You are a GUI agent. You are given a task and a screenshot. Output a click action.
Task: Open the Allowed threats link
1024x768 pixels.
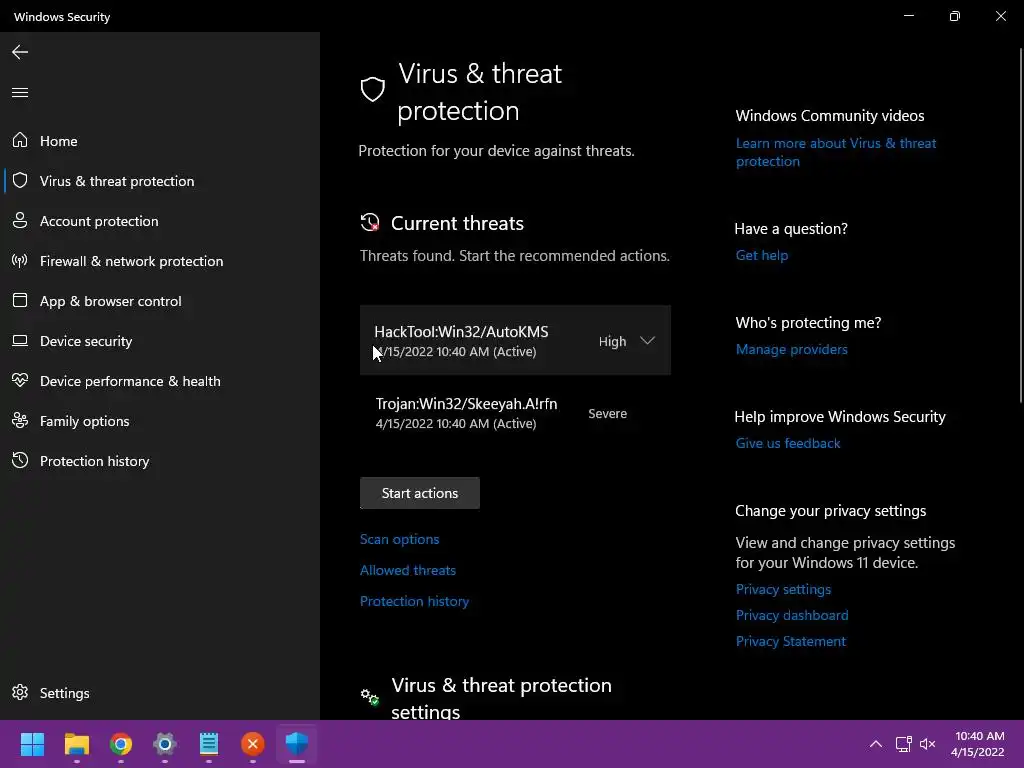coord(408,570)
